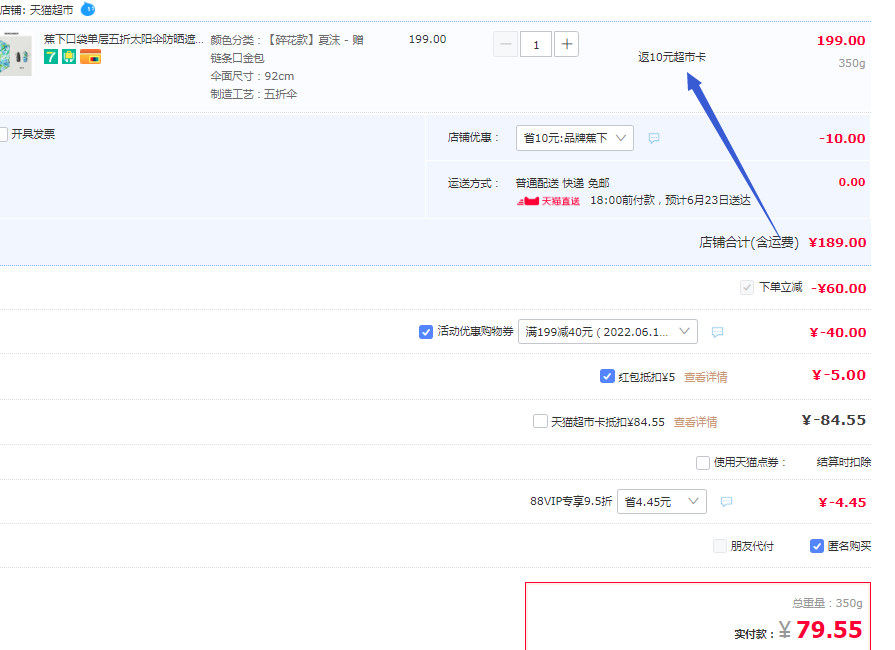
Task: Toggle the 下单立减 checkbox
Action: click(x=747, y=288)
